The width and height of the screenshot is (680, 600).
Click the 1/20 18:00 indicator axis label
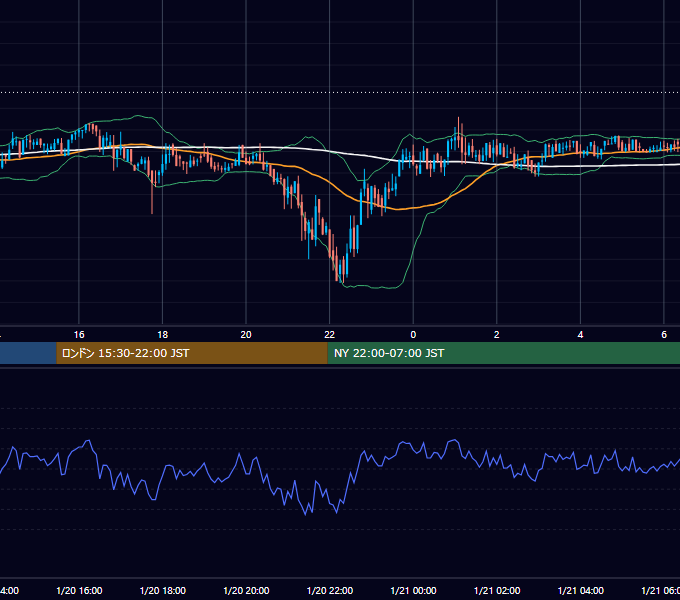tap(163, 591)
